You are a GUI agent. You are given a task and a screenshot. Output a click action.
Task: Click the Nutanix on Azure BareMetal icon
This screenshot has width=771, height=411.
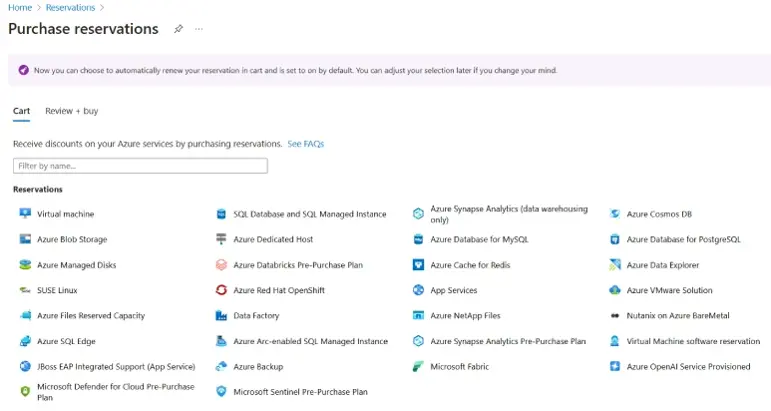pos(615,316)
